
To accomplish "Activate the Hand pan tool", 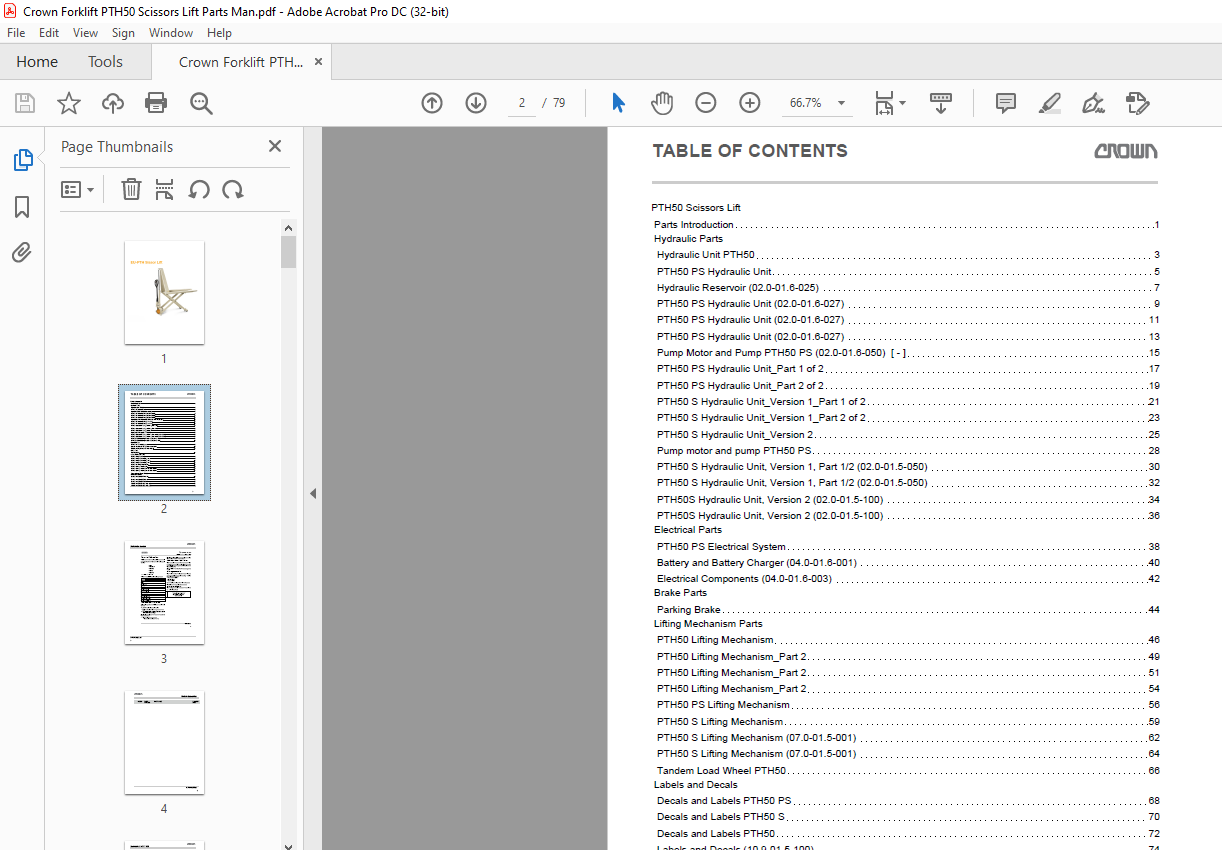I will click(662, 103).
